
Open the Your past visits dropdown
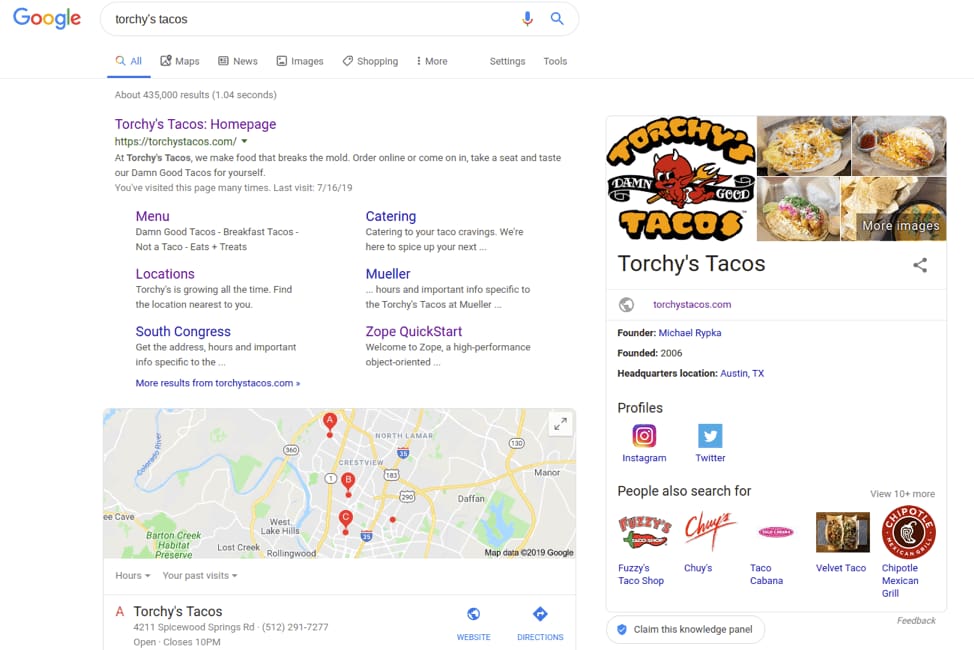200,575
